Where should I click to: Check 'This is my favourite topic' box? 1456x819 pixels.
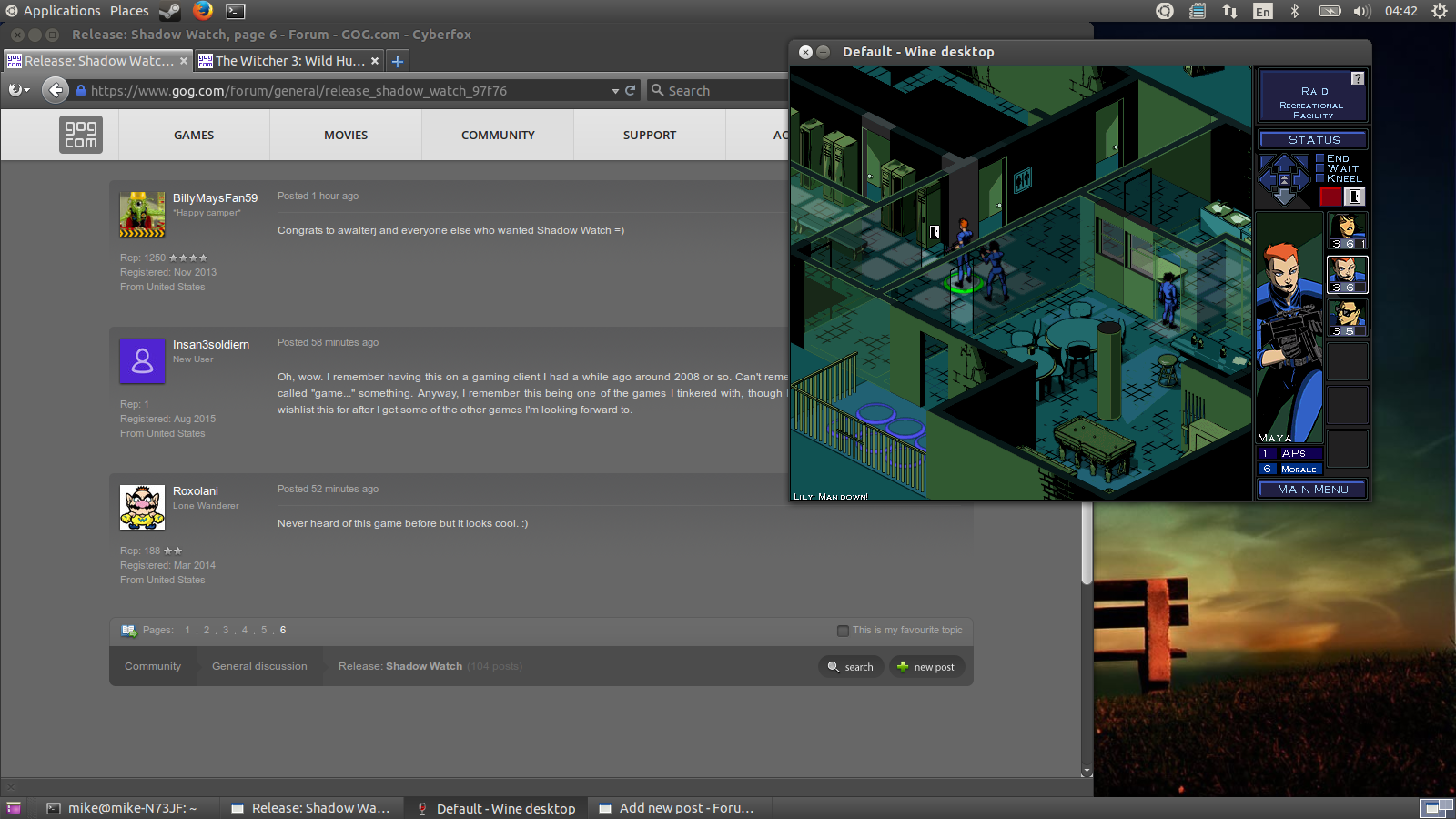[x=843, y=631]
